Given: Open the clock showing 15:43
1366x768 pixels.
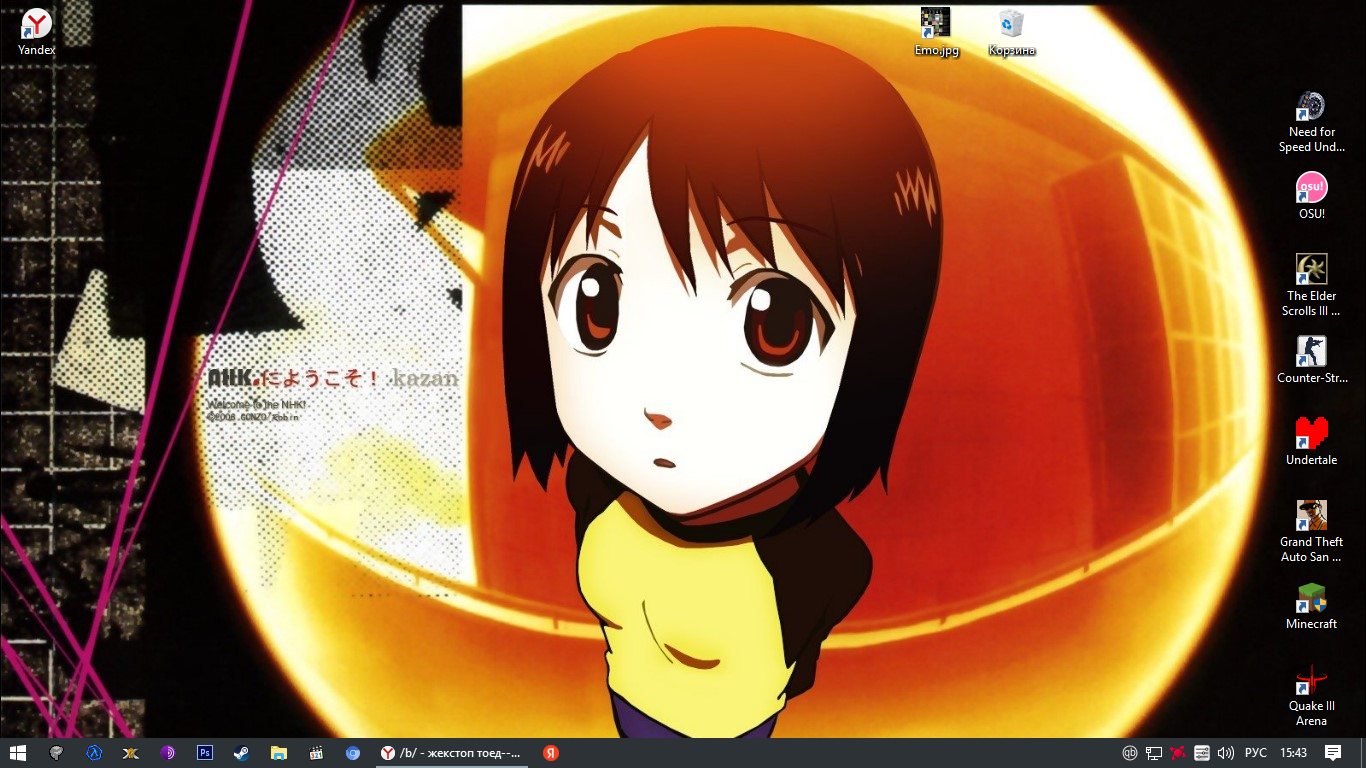Looking at the screenshot, I should tap(1294, 753).
